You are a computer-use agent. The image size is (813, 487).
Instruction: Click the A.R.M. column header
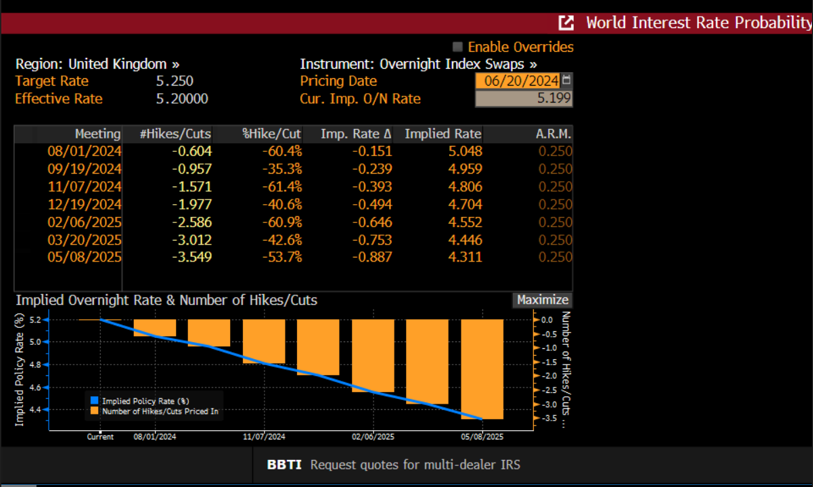553,134
